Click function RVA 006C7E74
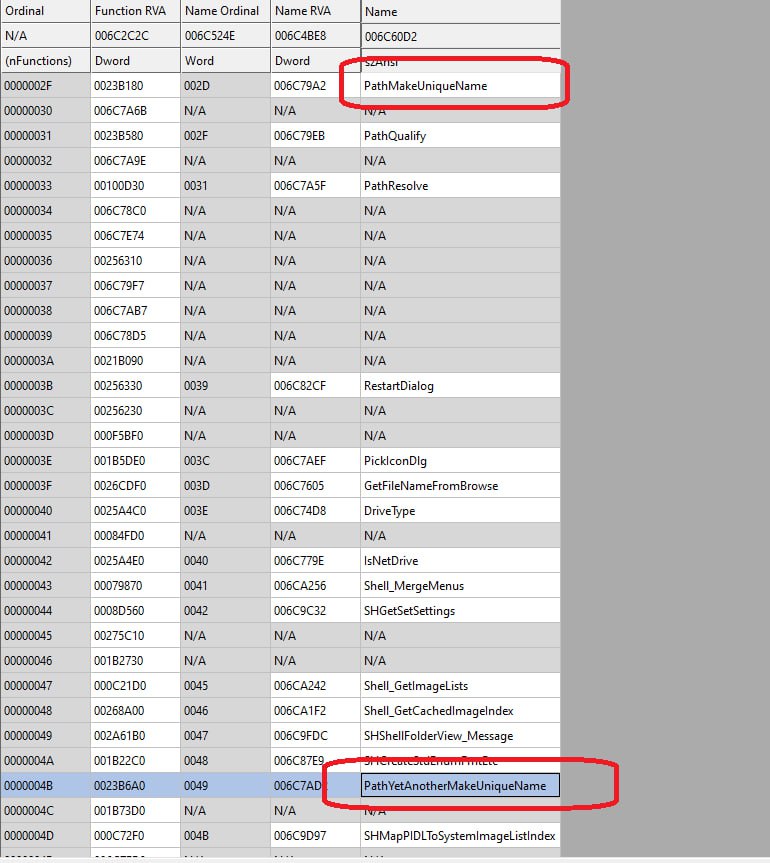This screenshot has height=863, width=770. (x=135, y=236)
